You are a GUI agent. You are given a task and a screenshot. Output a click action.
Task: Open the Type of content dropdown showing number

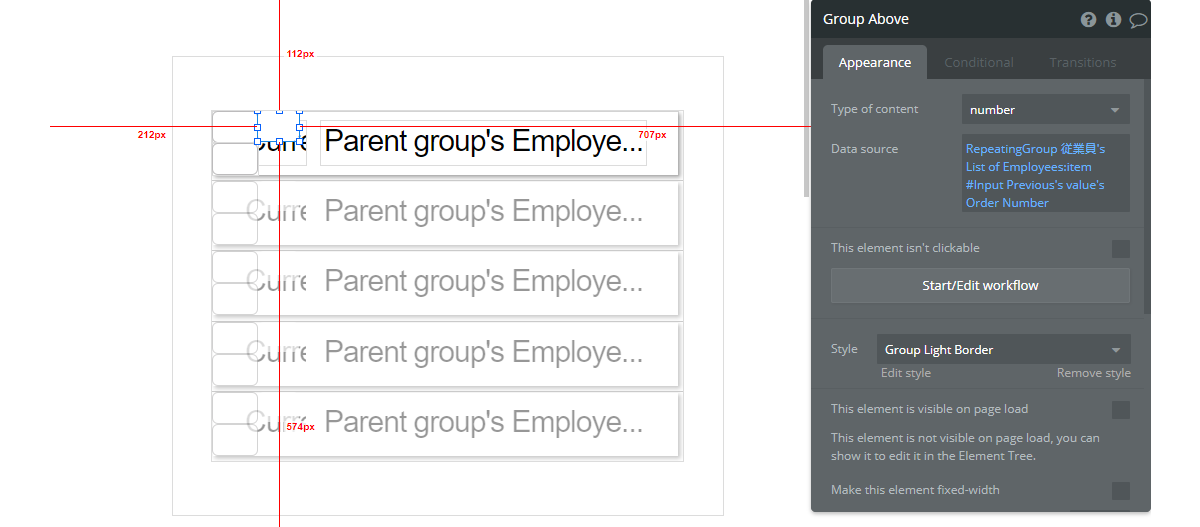[1046, 110]
